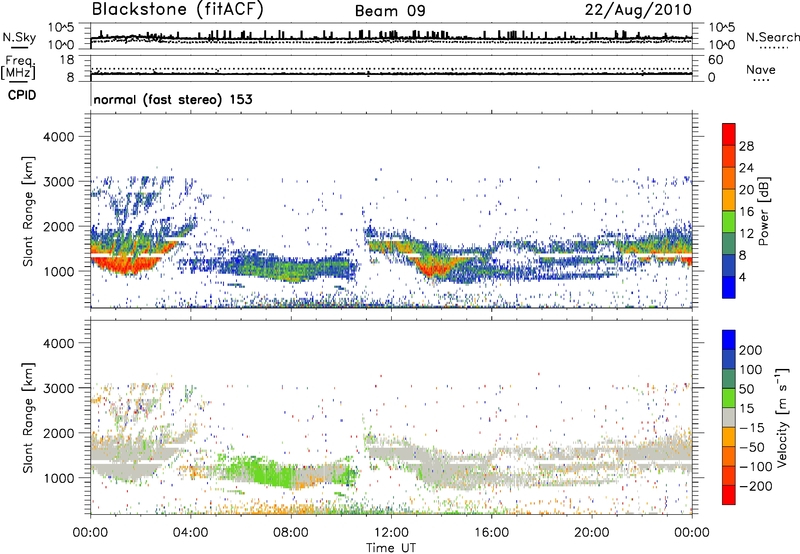Screen dimensions: 800x554
Task: Click the Blackstone (fitACF) title text
Action: tap(178, 10)
